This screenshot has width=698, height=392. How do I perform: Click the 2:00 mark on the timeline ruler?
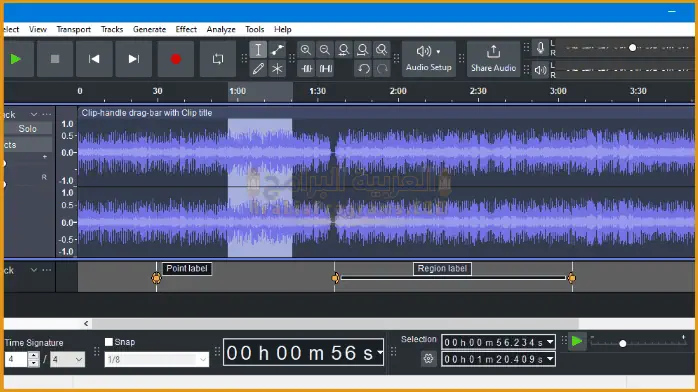[x=398, y=91]
